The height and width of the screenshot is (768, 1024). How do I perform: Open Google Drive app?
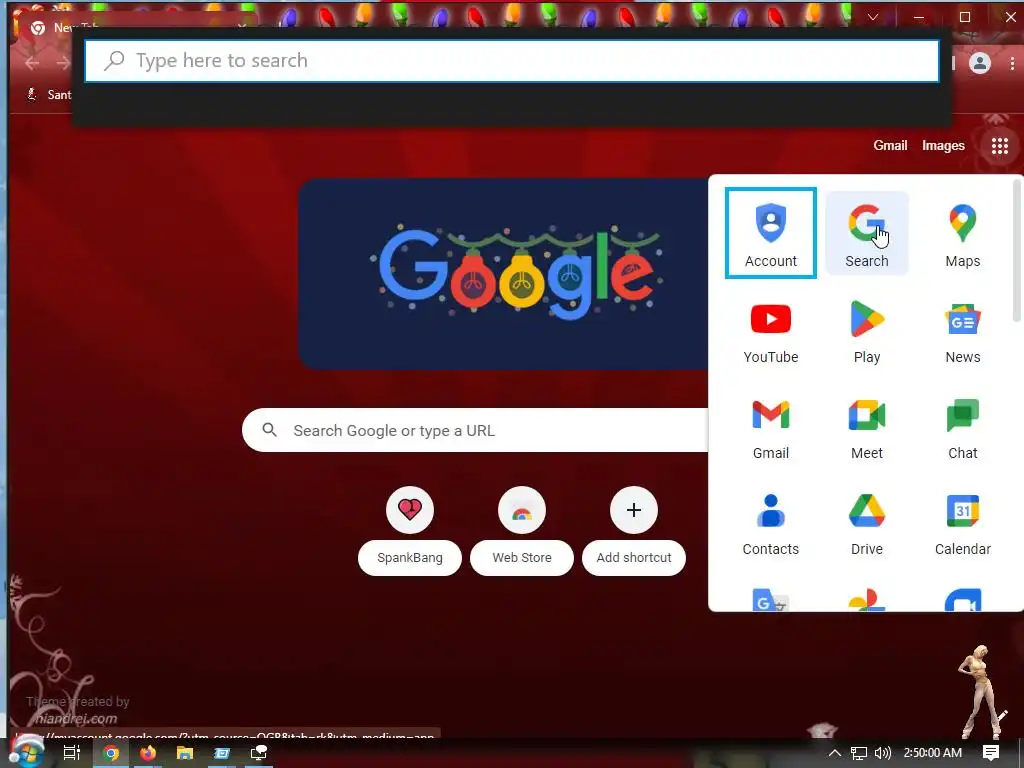click(x=867, y=524)
